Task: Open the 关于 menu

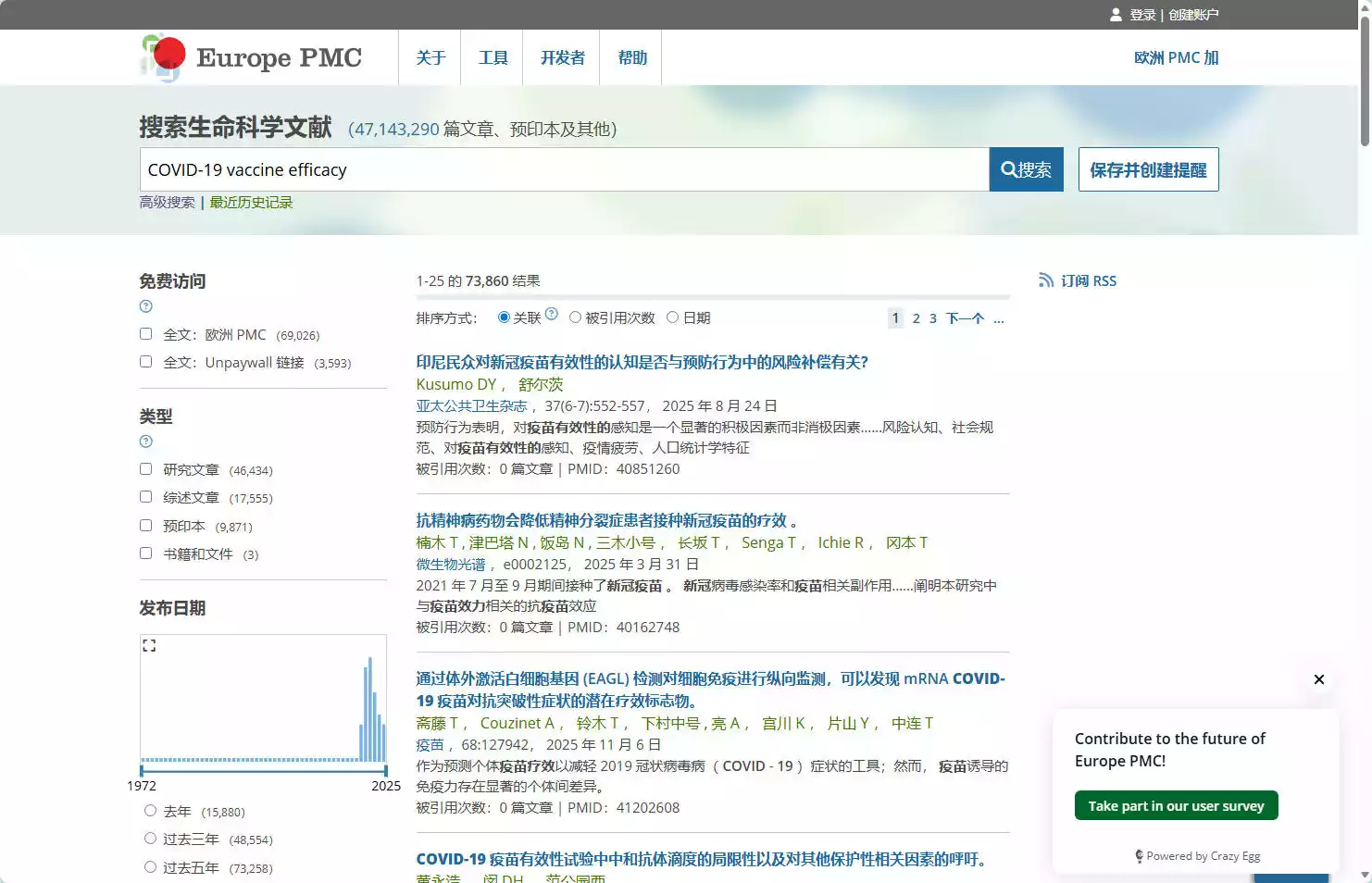Action: 430,57
